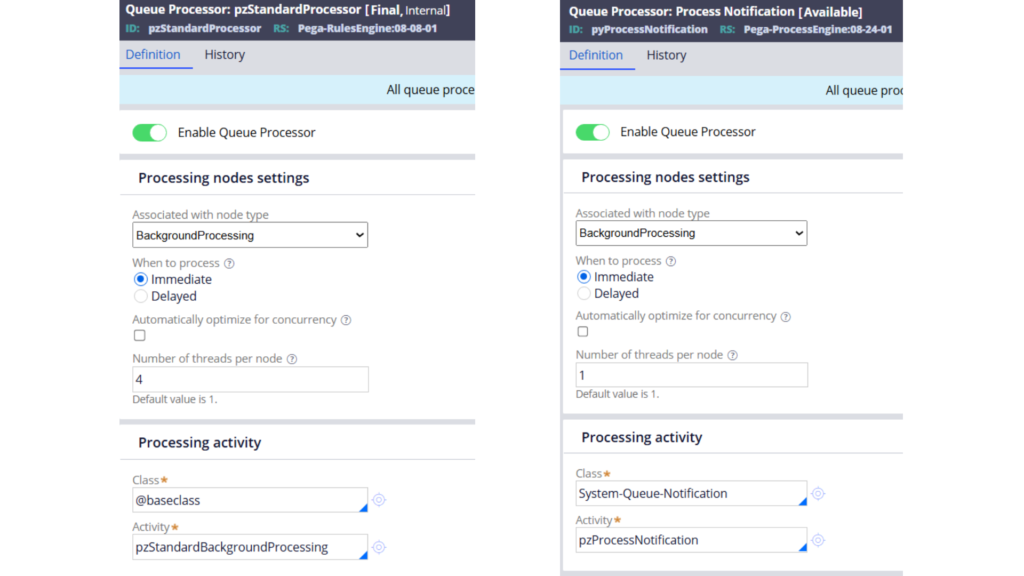Click help icon next to left 'When to process'
This screenshot has width=1024, height=576.
[x=229, y=263]
